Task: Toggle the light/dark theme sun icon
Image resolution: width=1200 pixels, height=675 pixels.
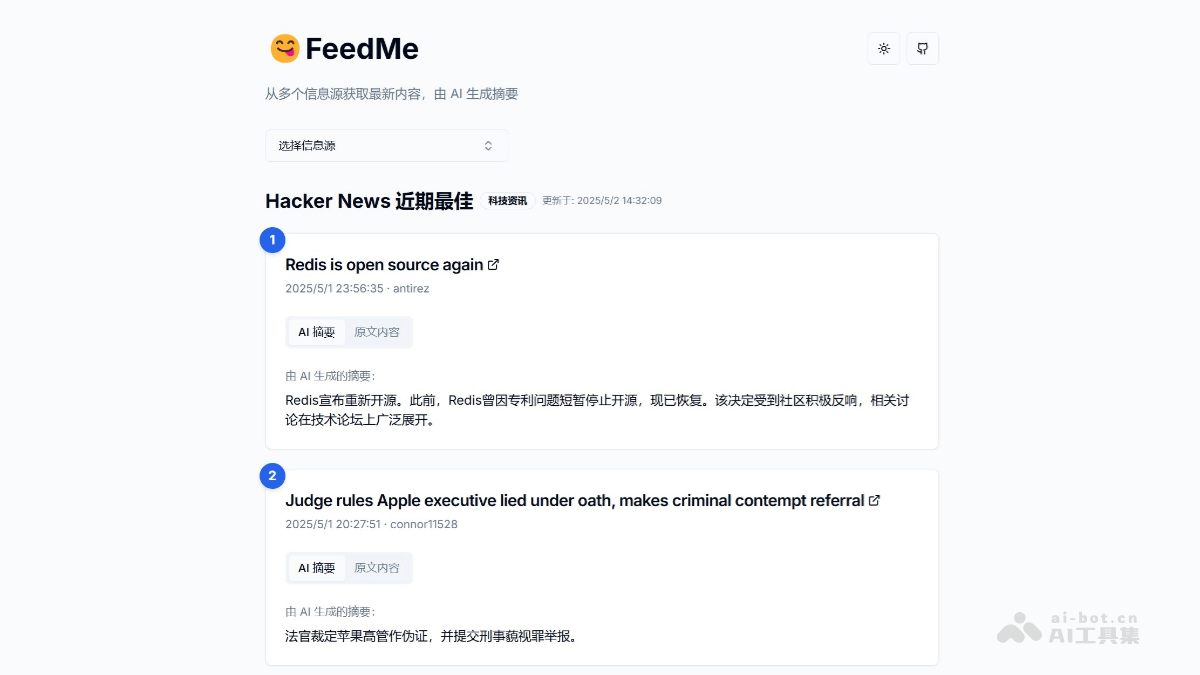Action: pyautogui.click(x=883, y=48)
